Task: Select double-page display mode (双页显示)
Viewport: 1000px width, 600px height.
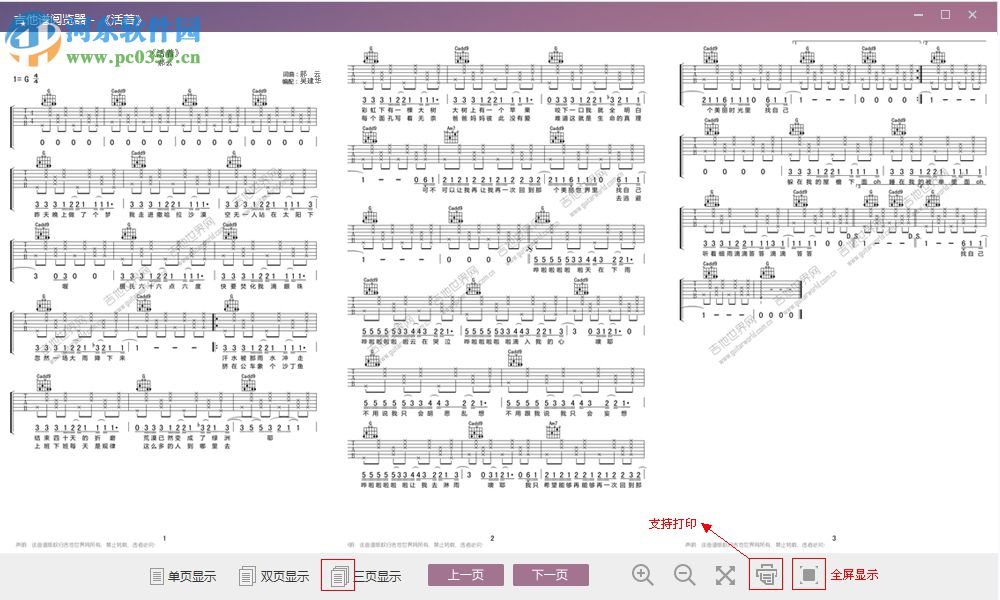Action: (x=274, y=576)
